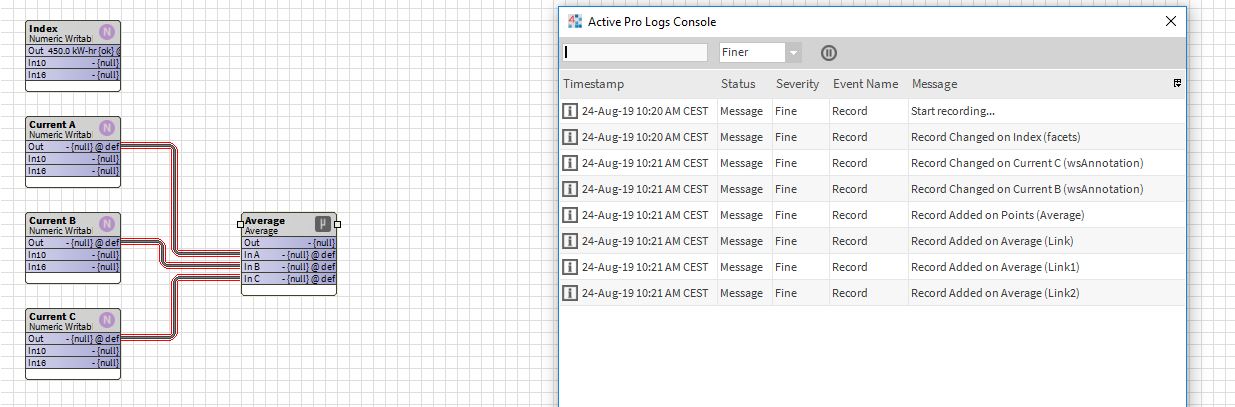
Task: Pause log recording in the console
Action: pos(828,53)
